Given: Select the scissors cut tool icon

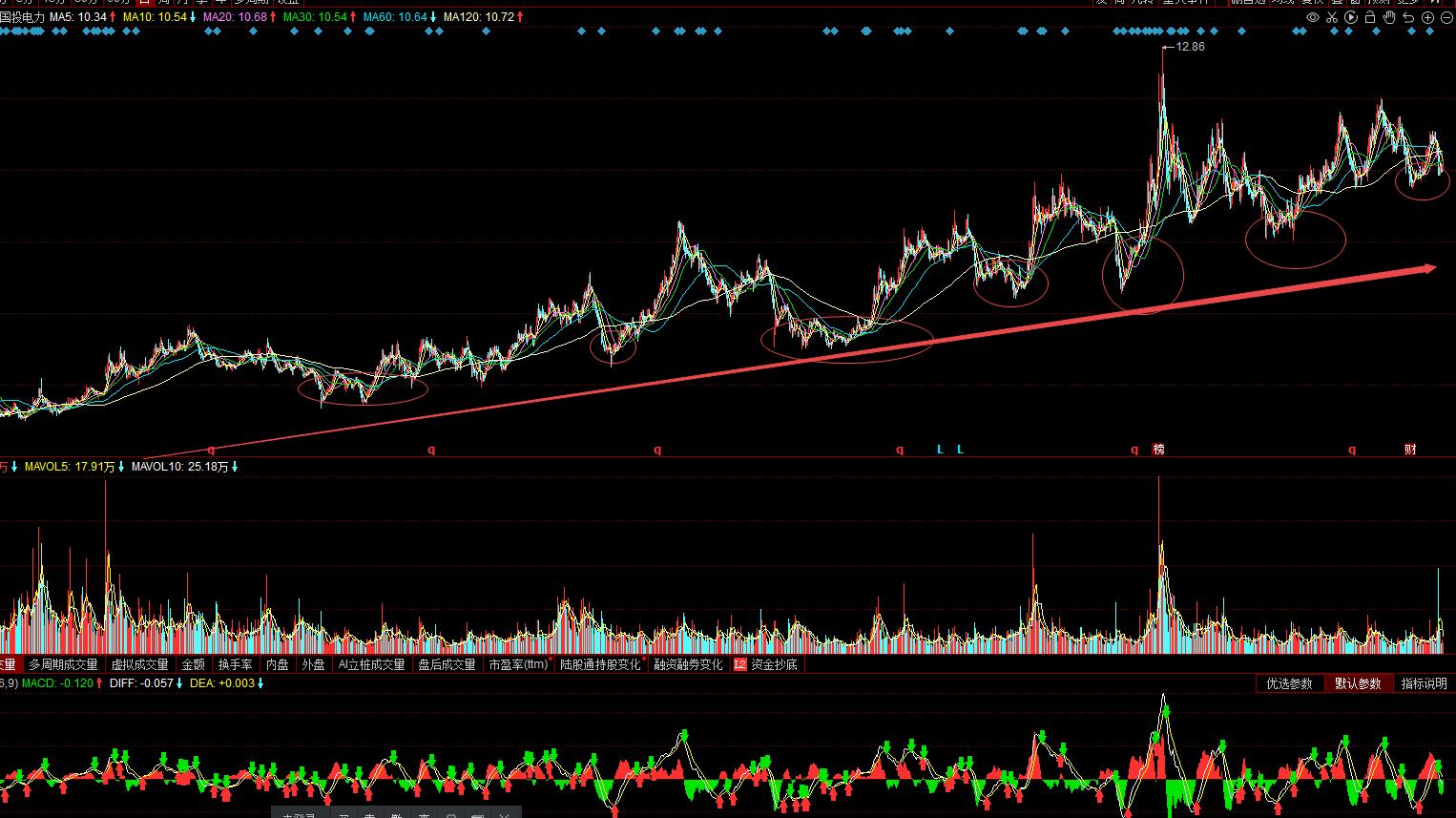Looking at the screenshot, I should click(1332, 17).
